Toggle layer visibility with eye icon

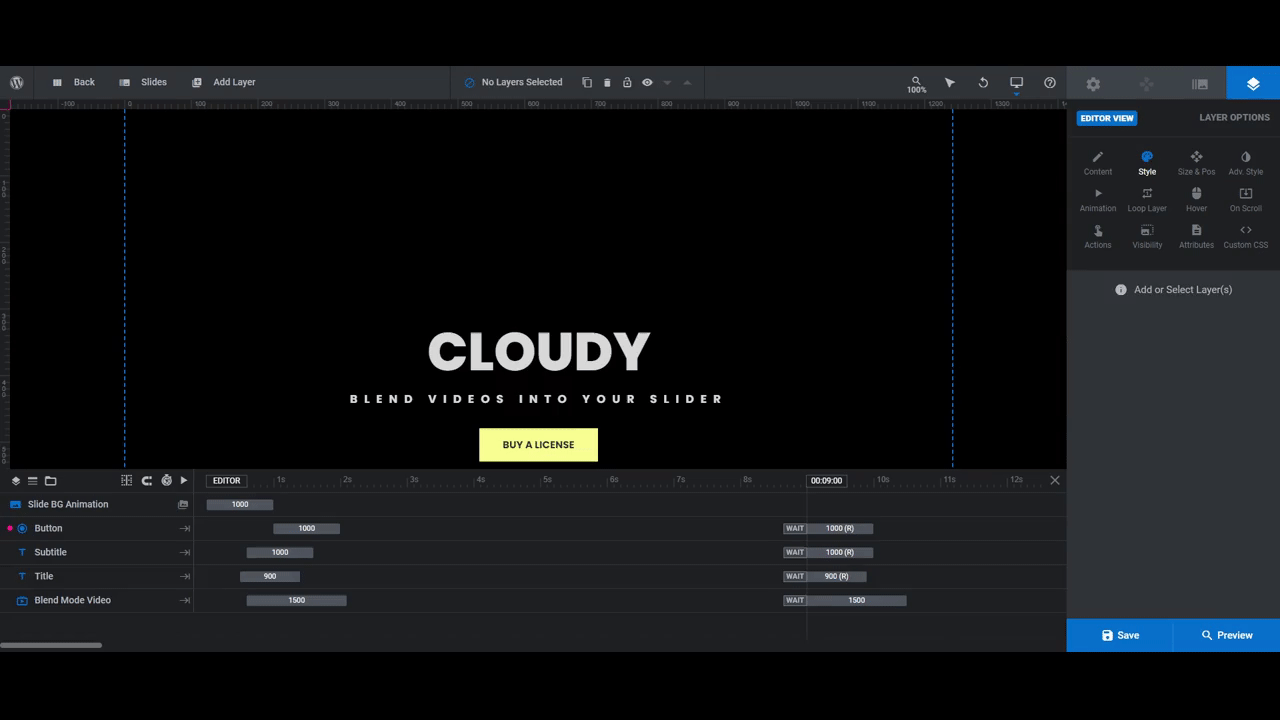[x=647, y=82]
